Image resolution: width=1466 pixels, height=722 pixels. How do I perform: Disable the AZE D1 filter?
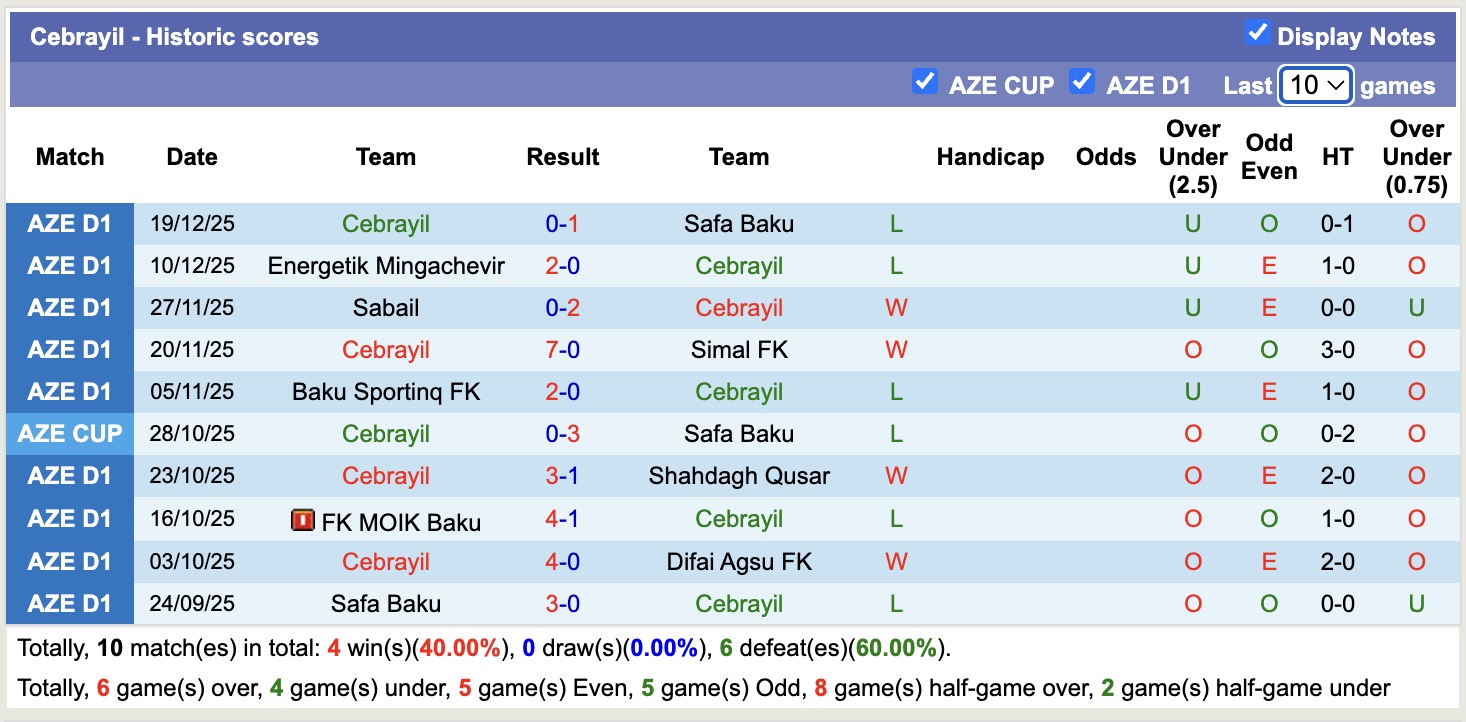pyautogui.click(x=1082, y=84)
